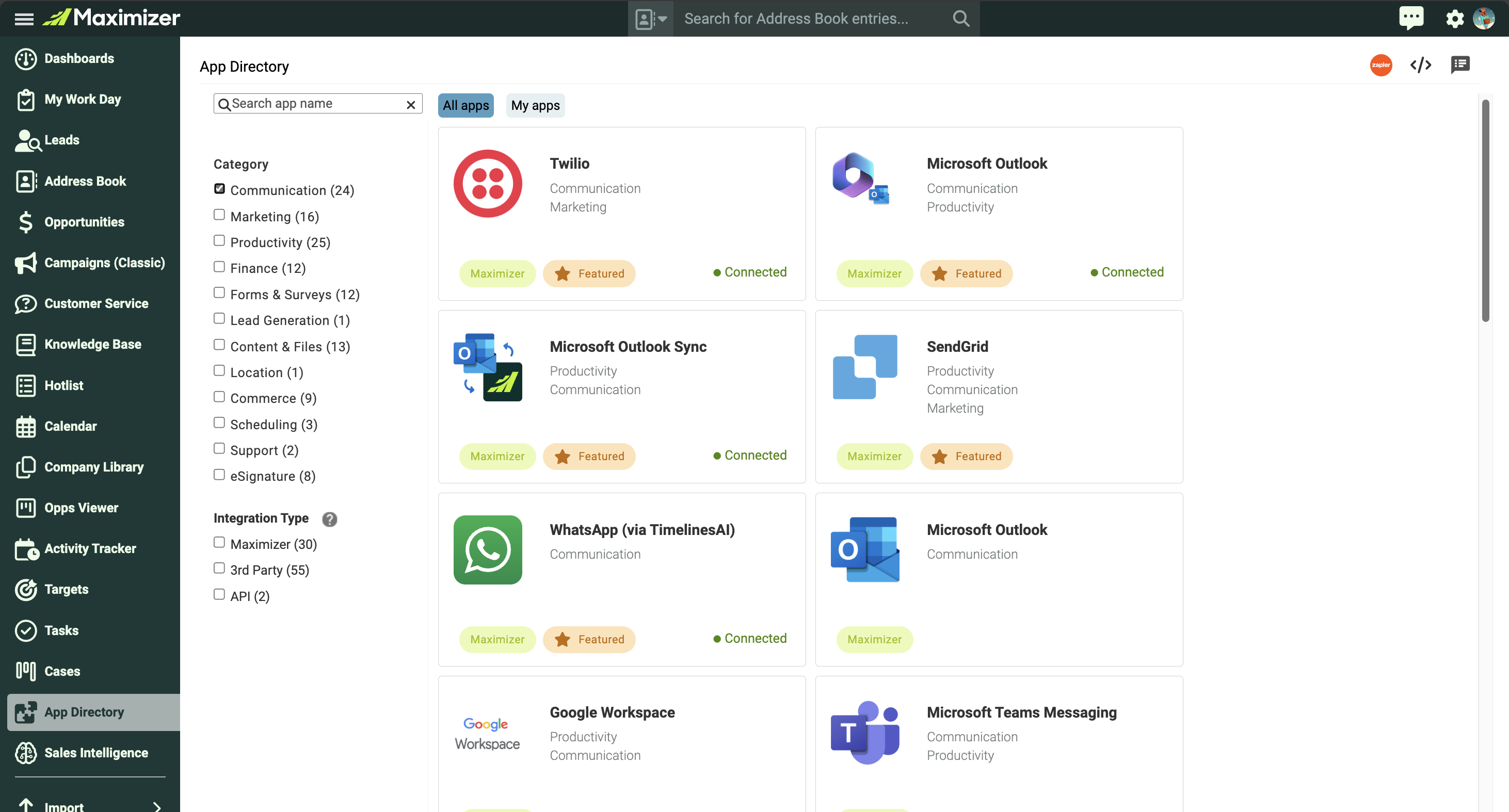The height and width of the screenshot is (812, 1509).
Task: Click the Campaigns megaphone icon
Action: [x=26, y=263]
